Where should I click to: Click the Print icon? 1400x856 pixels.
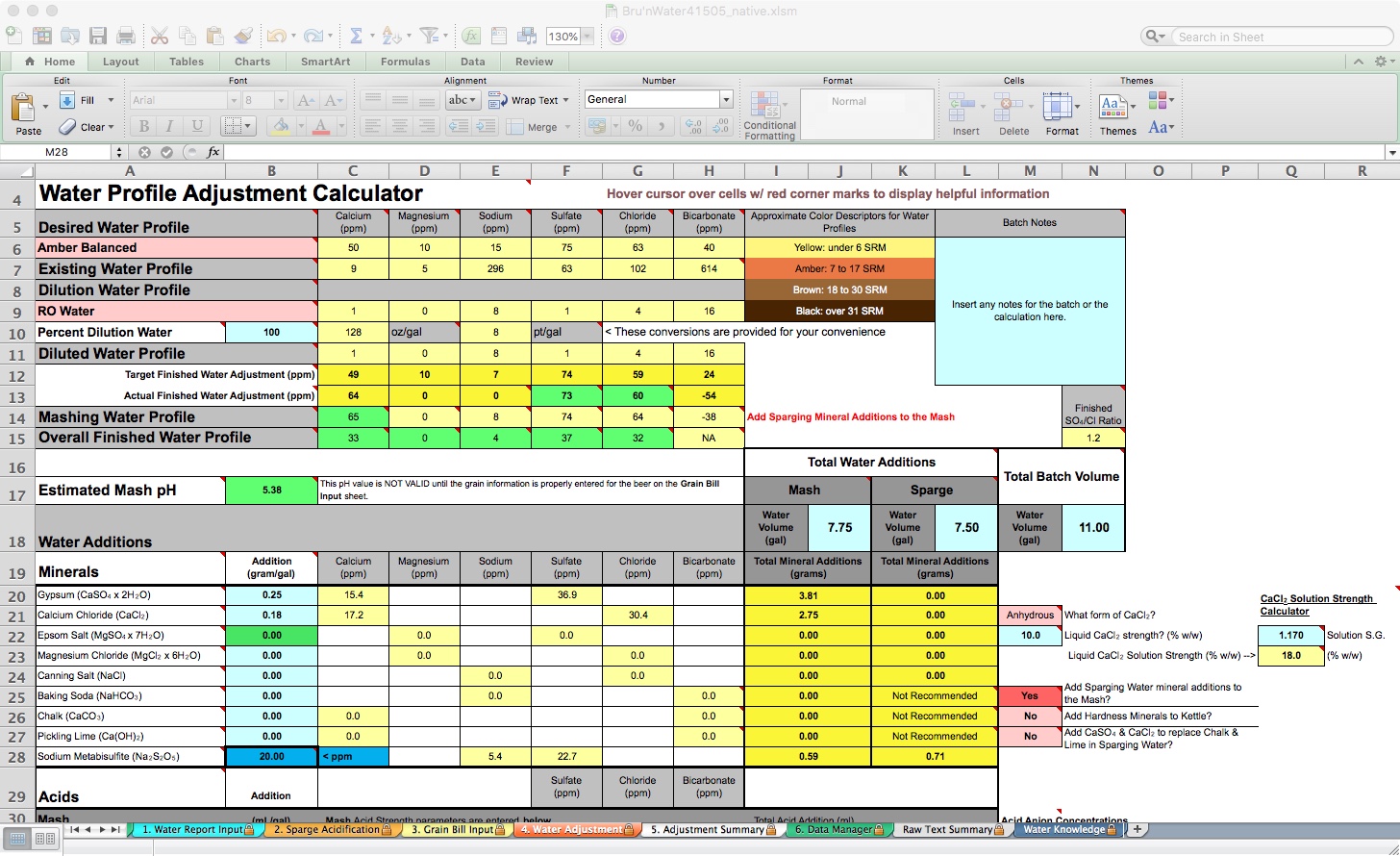[x=126, y=36]
